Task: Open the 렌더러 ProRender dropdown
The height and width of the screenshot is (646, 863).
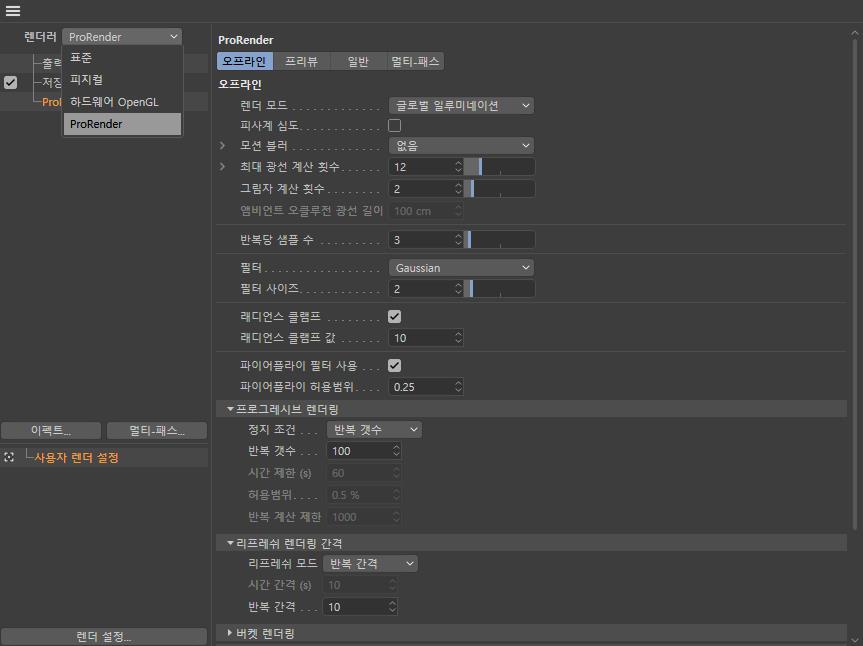Action: click(122, 37)
